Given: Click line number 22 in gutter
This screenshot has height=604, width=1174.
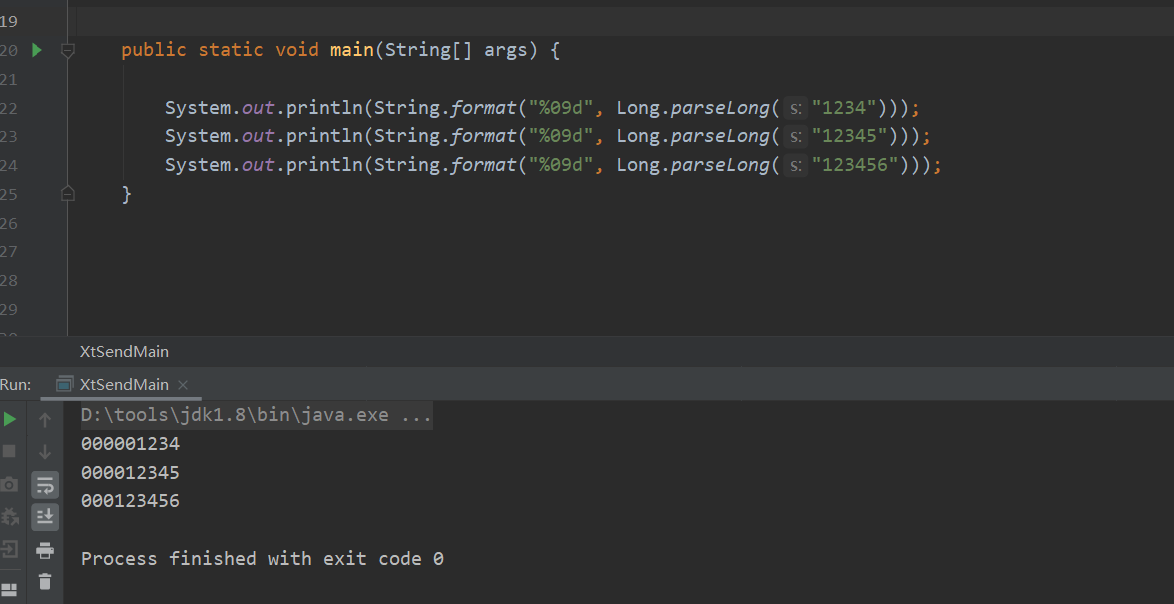Looking at the screenshot, I should tap(8, 109).
